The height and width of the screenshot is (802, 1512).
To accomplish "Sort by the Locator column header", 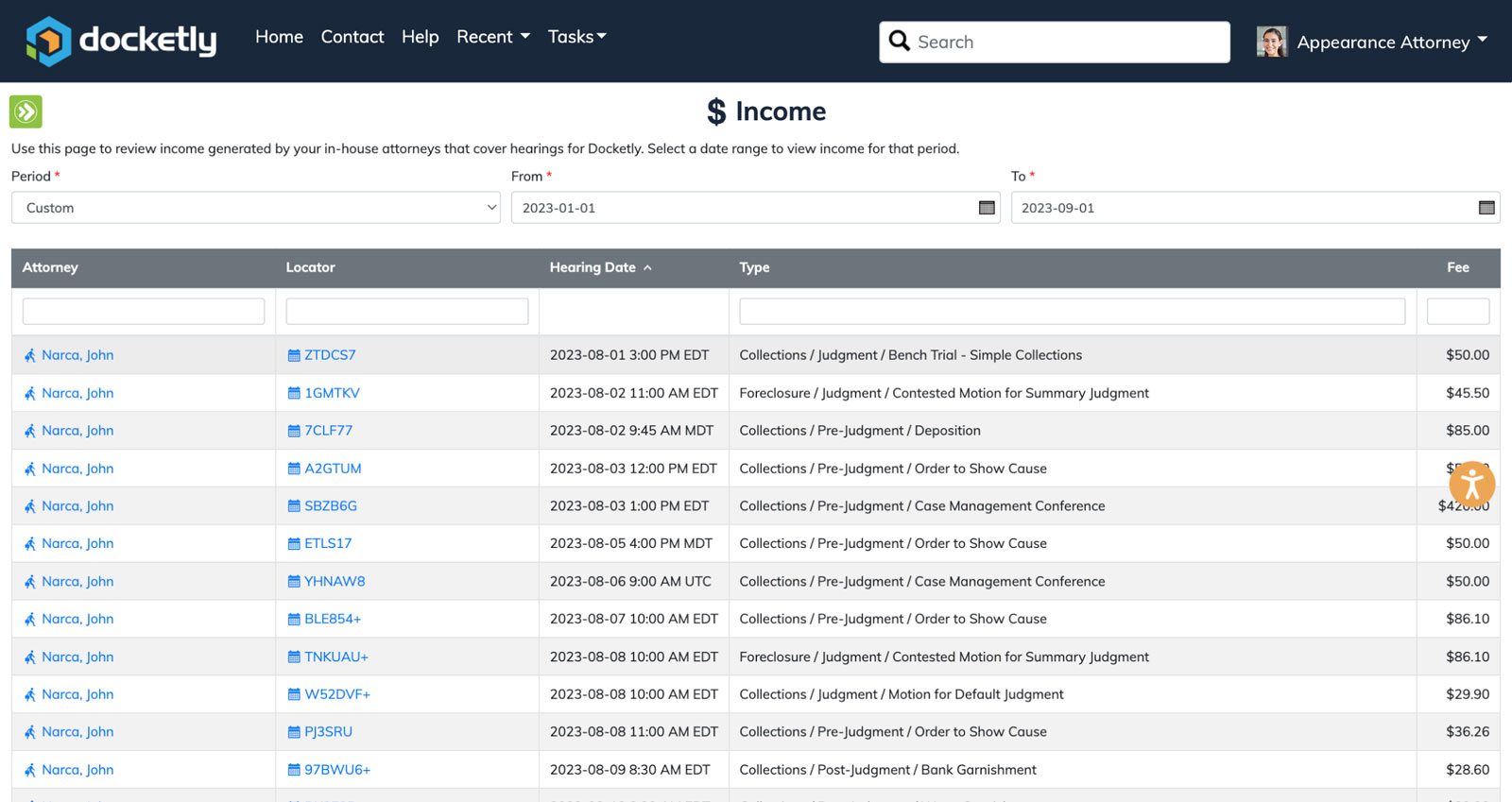I will 311,267.
